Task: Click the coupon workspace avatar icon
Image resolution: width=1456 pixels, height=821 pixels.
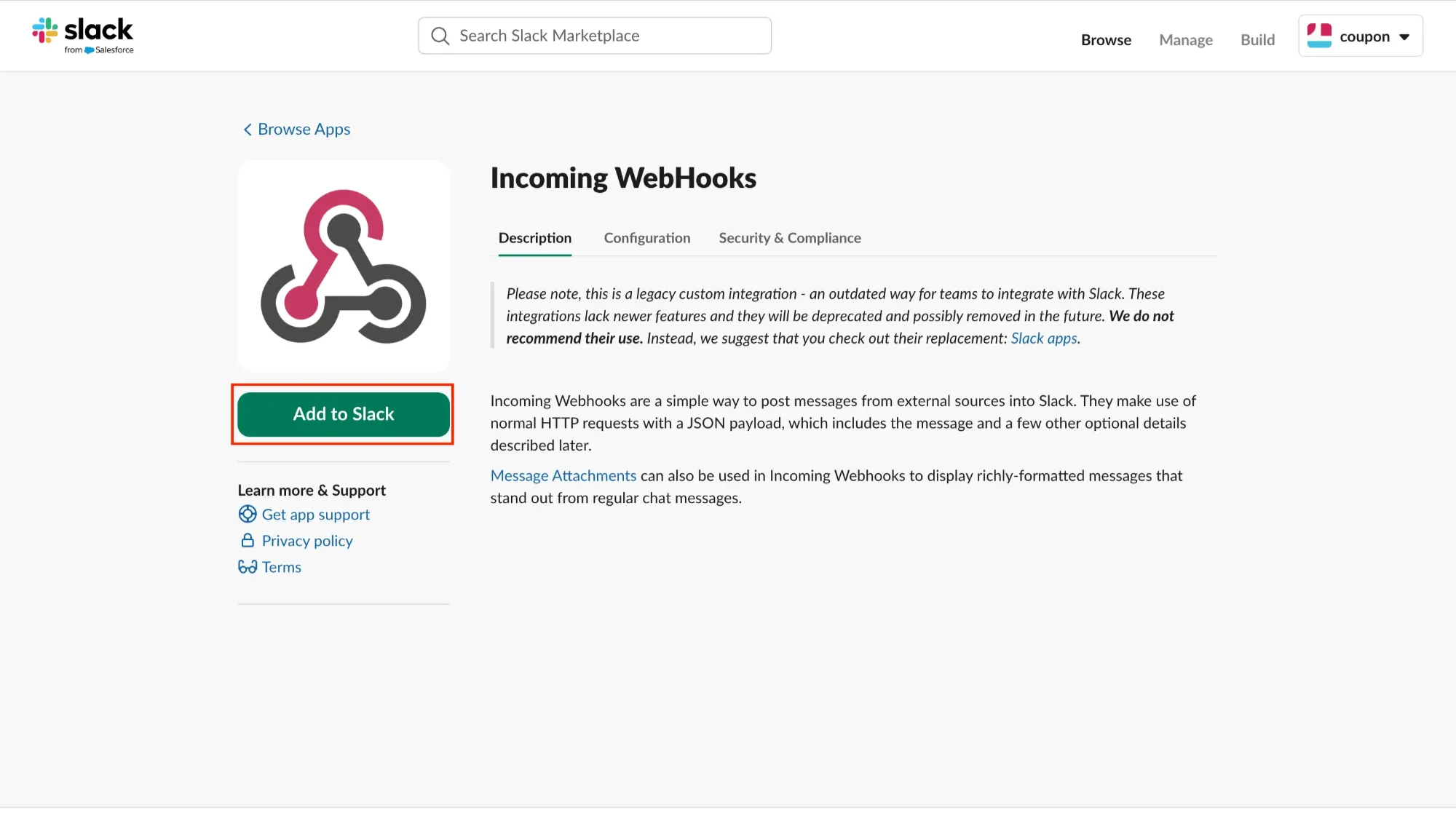Action: pos(1319,36)
